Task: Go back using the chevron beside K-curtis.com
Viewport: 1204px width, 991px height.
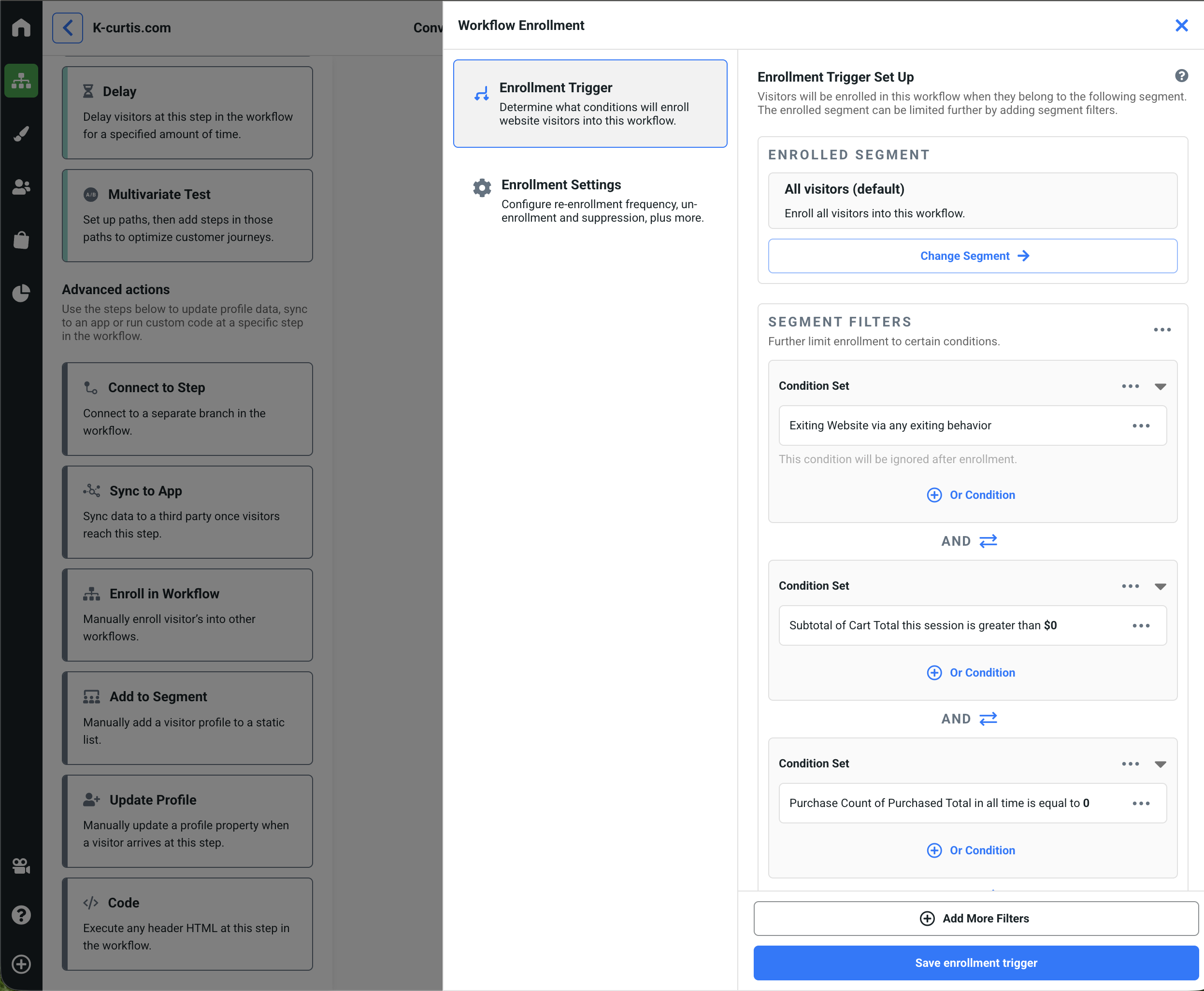Action: (67, 28)
